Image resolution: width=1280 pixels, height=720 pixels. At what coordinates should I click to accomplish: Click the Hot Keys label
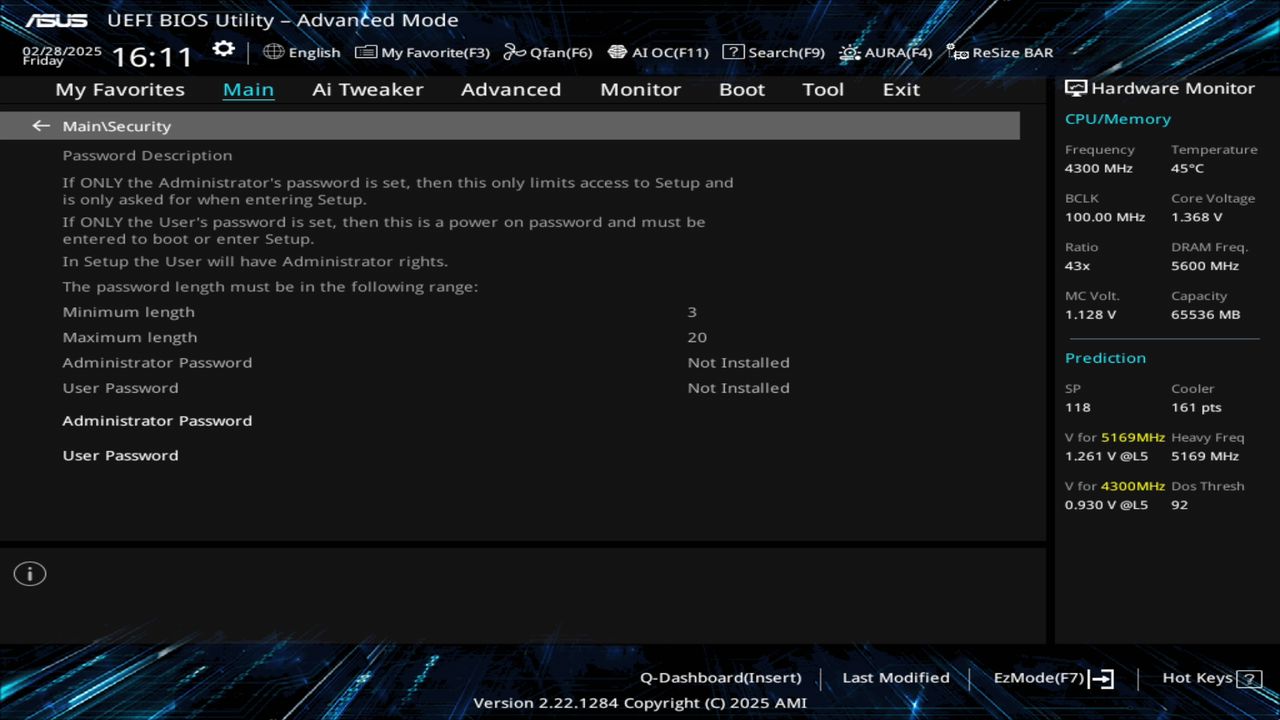[x=1197, y=678]
